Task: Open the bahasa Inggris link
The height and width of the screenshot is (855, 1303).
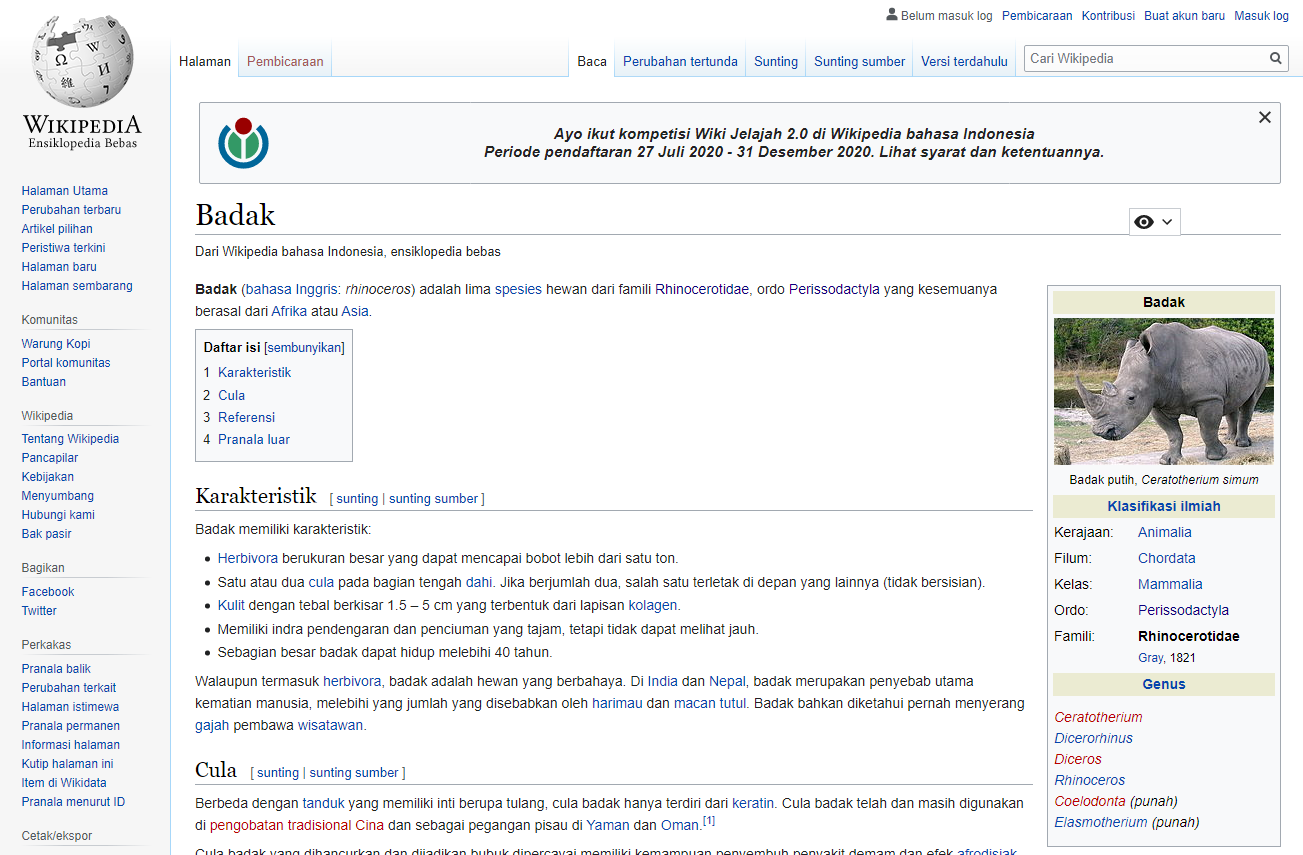Action: (293, 289)
